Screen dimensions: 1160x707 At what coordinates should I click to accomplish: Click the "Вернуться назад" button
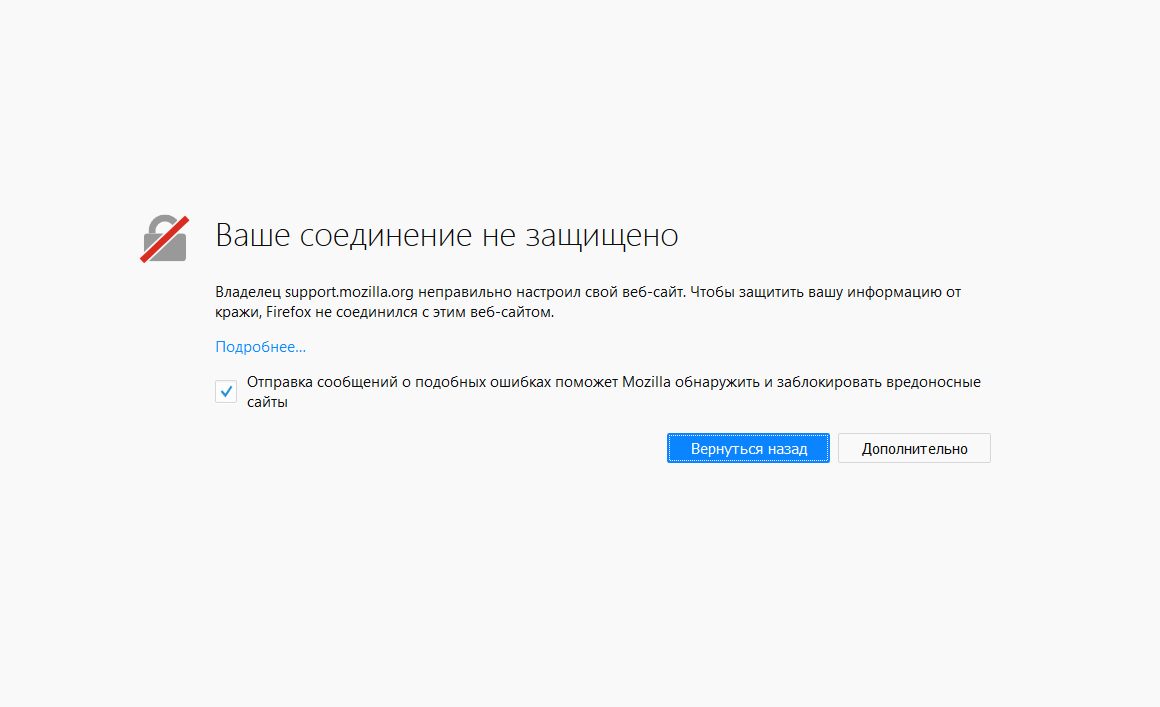[x=748, y=448]
